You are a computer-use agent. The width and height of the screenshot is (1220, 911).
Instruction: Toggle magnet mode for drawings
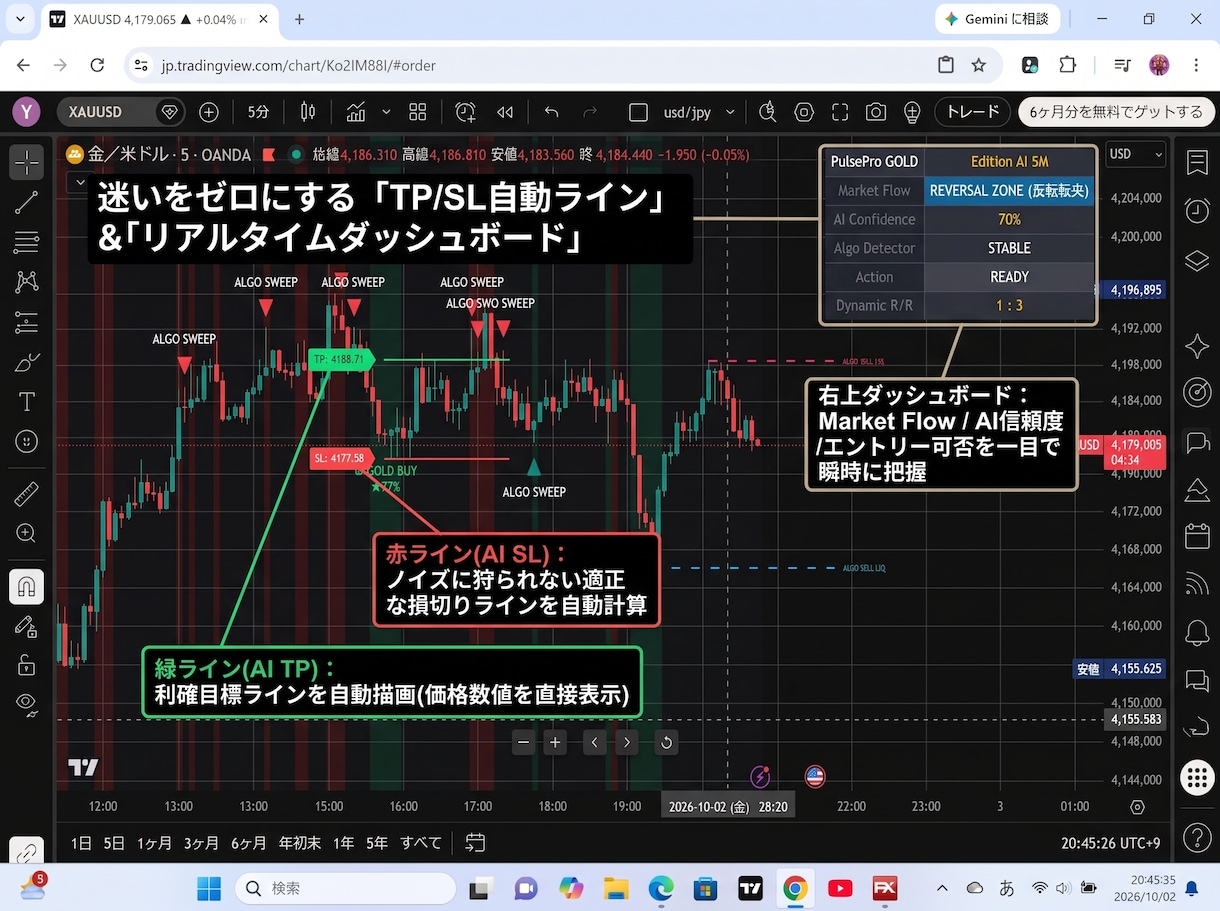[x=27, y=586]
